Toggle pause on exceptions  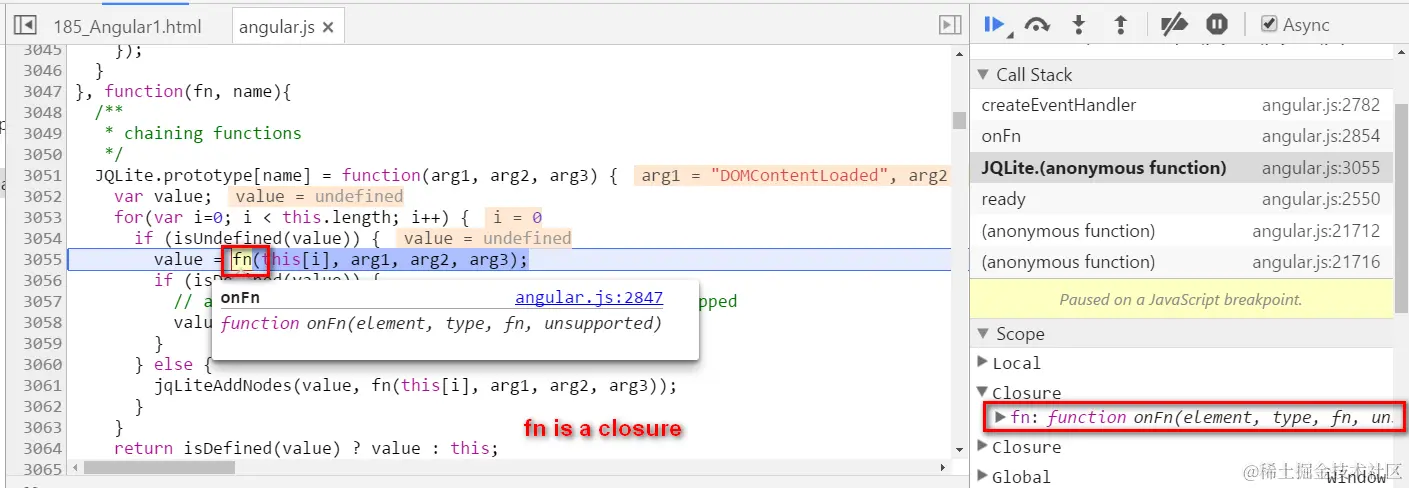(x=1216, y=24)
